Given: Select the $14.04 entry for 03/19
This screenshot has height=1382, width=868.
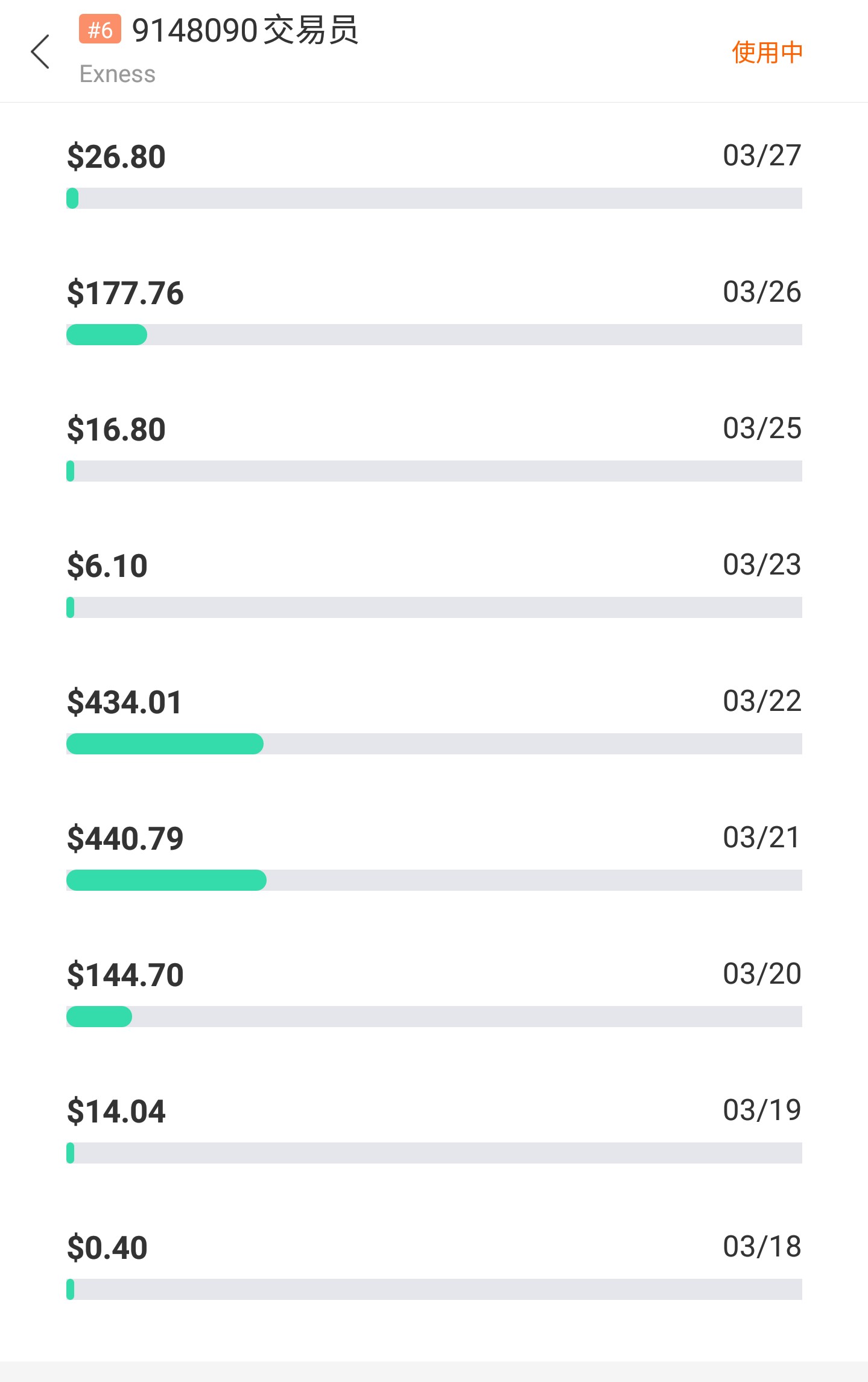Looking at the screenshot, I should pos(116,1112).
